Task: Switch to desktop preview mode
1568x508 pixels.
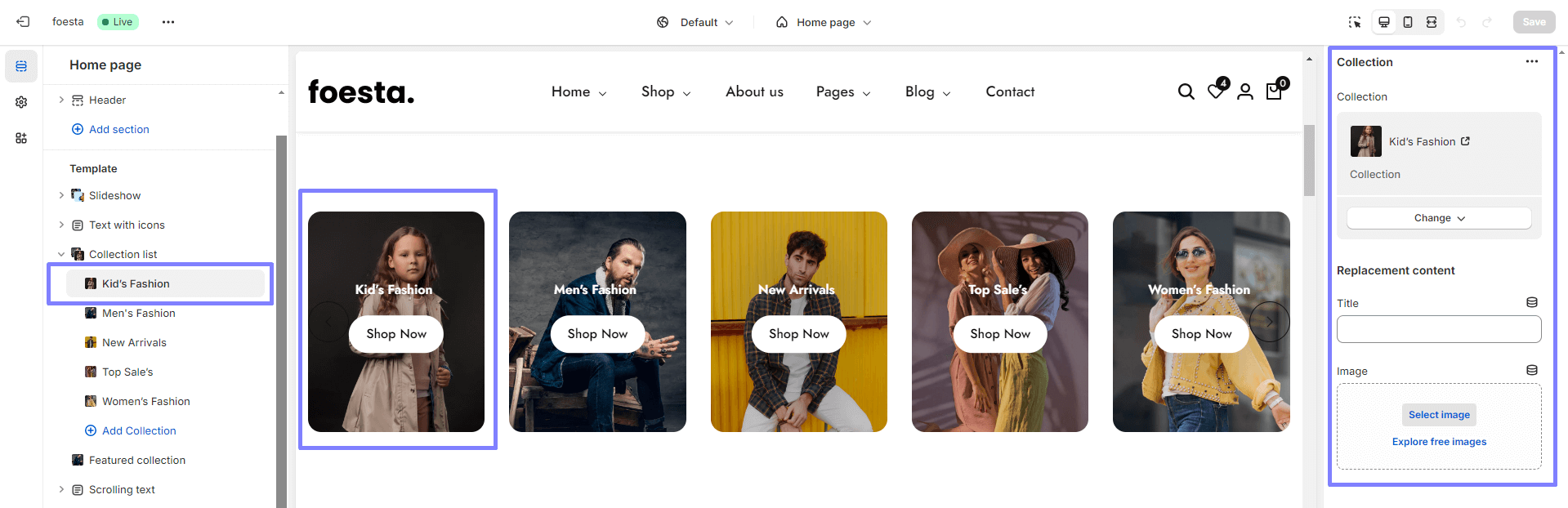Action: 1384,22
